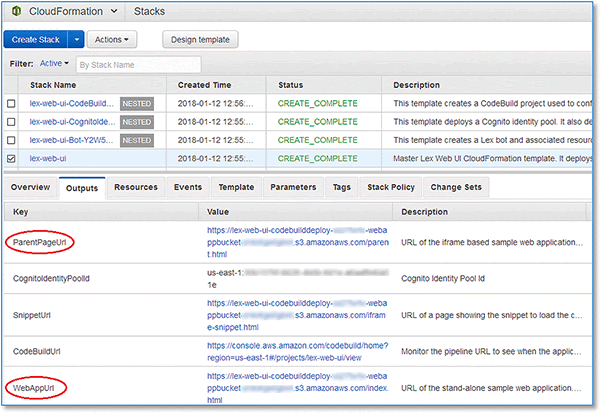600x415 pixels.
Task: Switch to the Events tab
Action: tap(188, 187)
